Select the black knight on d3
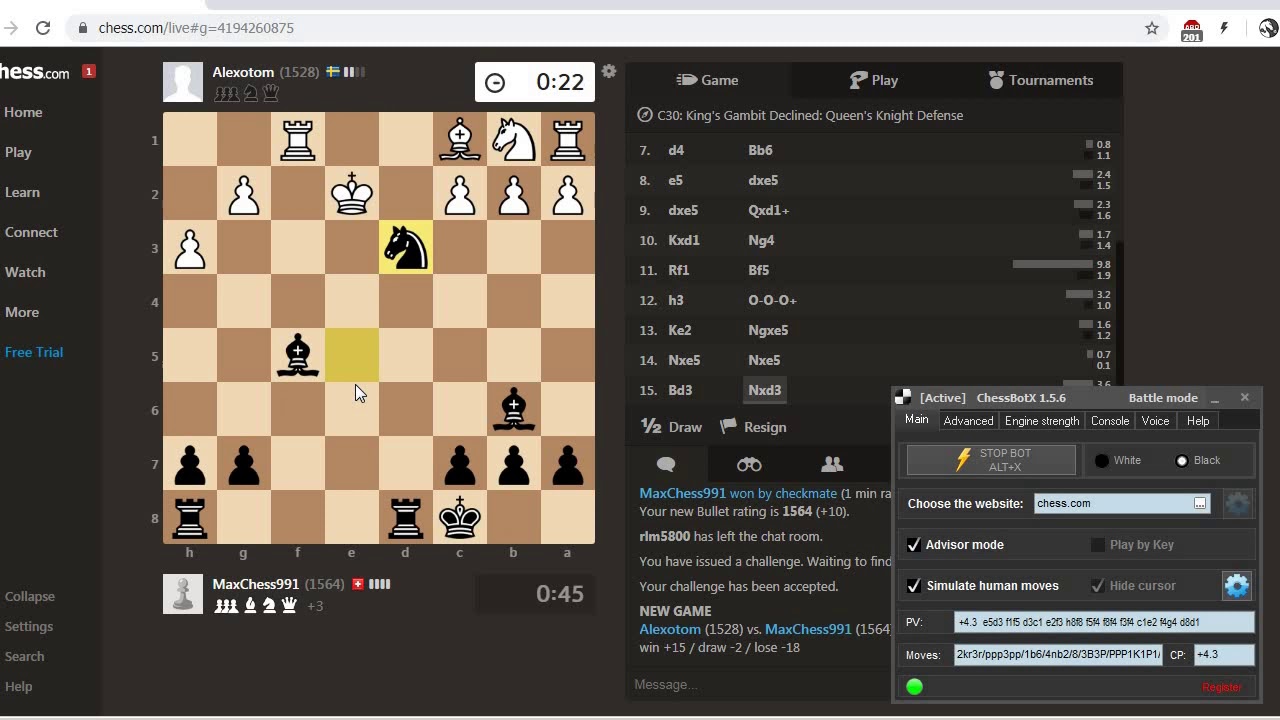This screenshot has width=1280, height=720. point(406,248)
